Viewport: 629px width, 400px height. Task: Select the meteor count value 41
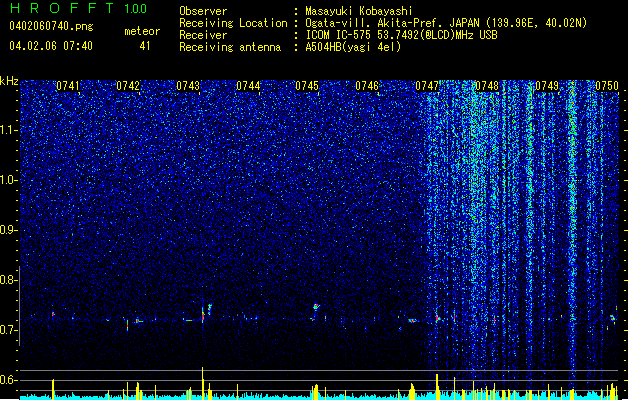145,46
